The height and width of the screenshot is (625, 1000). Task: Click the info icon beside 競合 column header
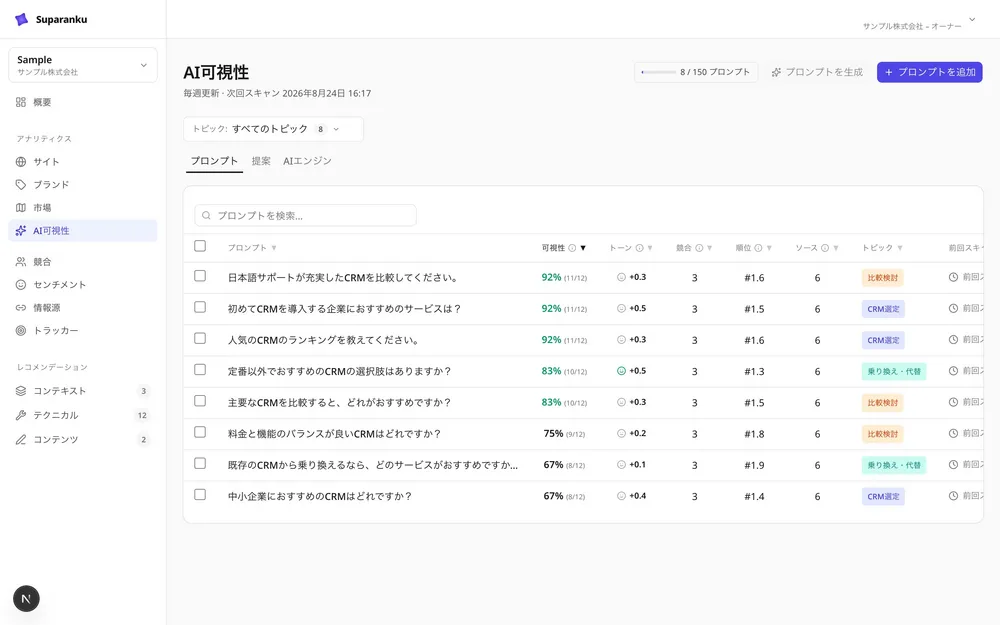click(x=699, y=248)
